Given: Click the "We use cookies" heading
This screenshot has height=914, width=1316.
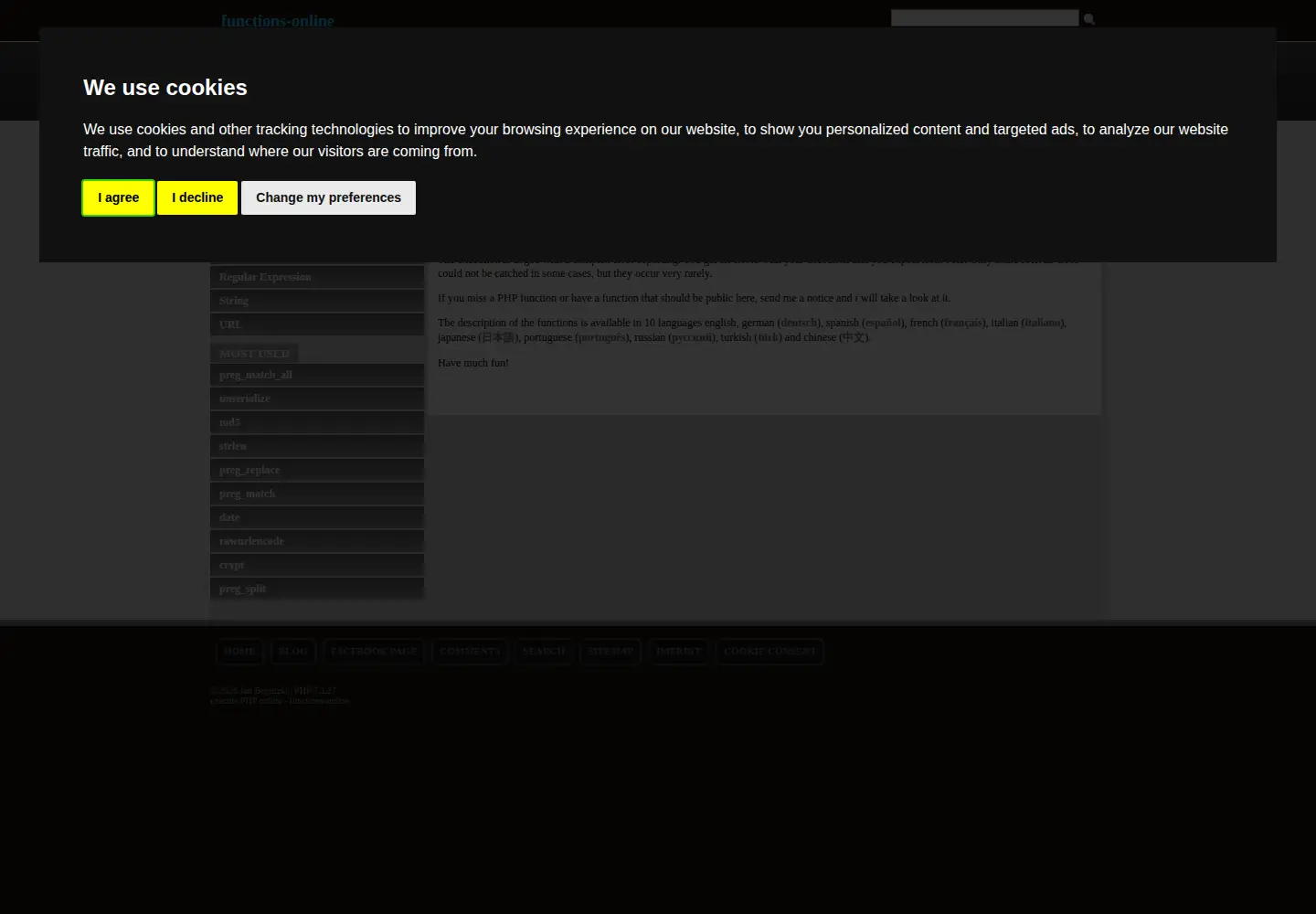Looking at the screenshot, I should pos(165,88).
